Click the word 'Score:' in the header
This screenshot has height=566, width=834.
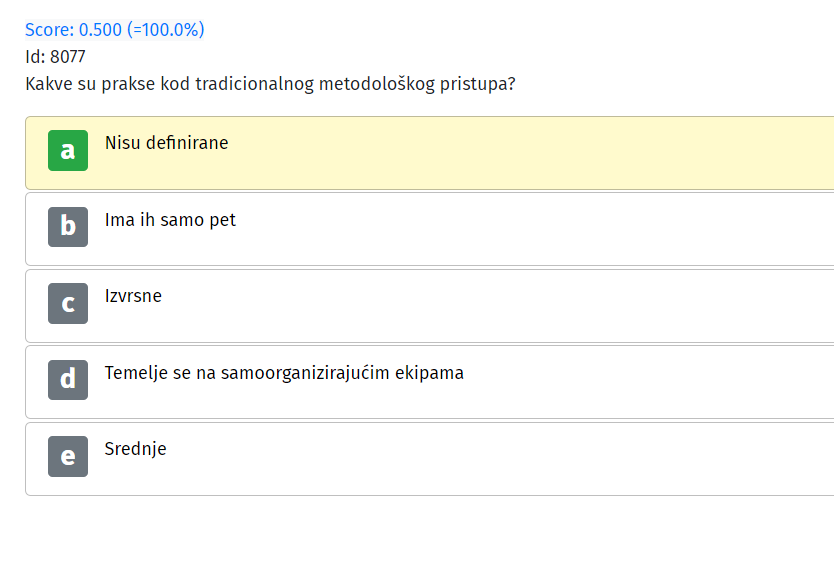click(49, 30)
